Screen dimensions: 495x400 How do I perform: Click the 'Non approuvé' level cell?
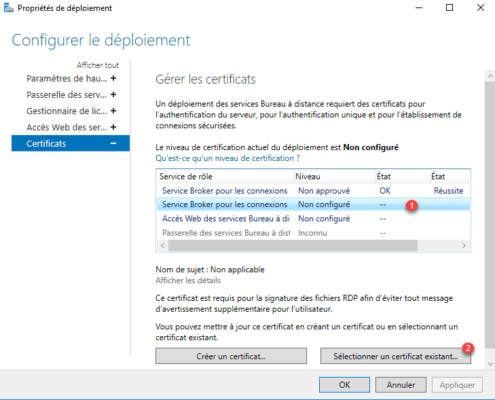pos(324,191)
